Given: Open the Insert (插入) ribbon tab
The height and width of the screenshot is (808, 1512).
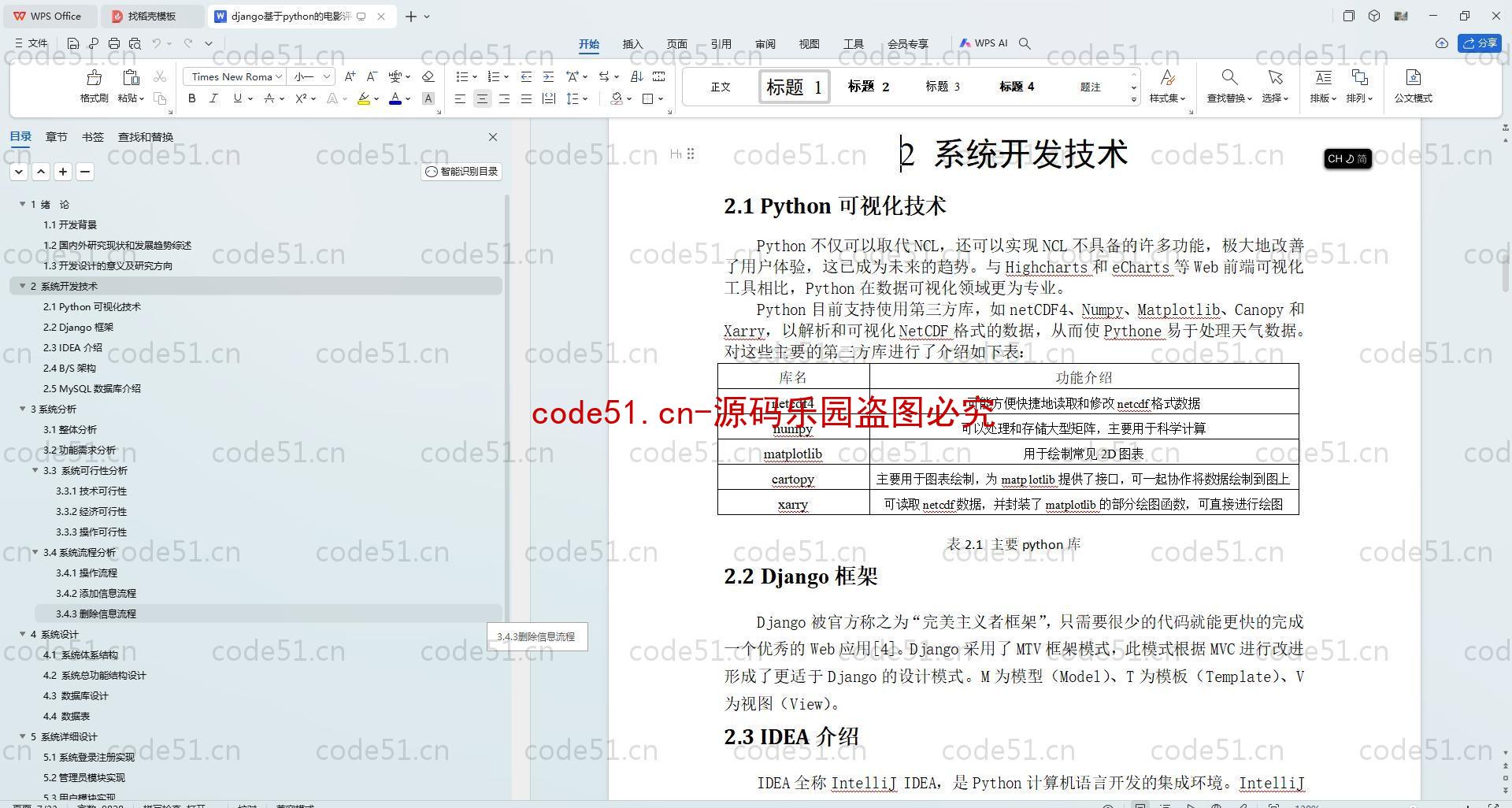Looking at the screenshot, I should point(632,44).
